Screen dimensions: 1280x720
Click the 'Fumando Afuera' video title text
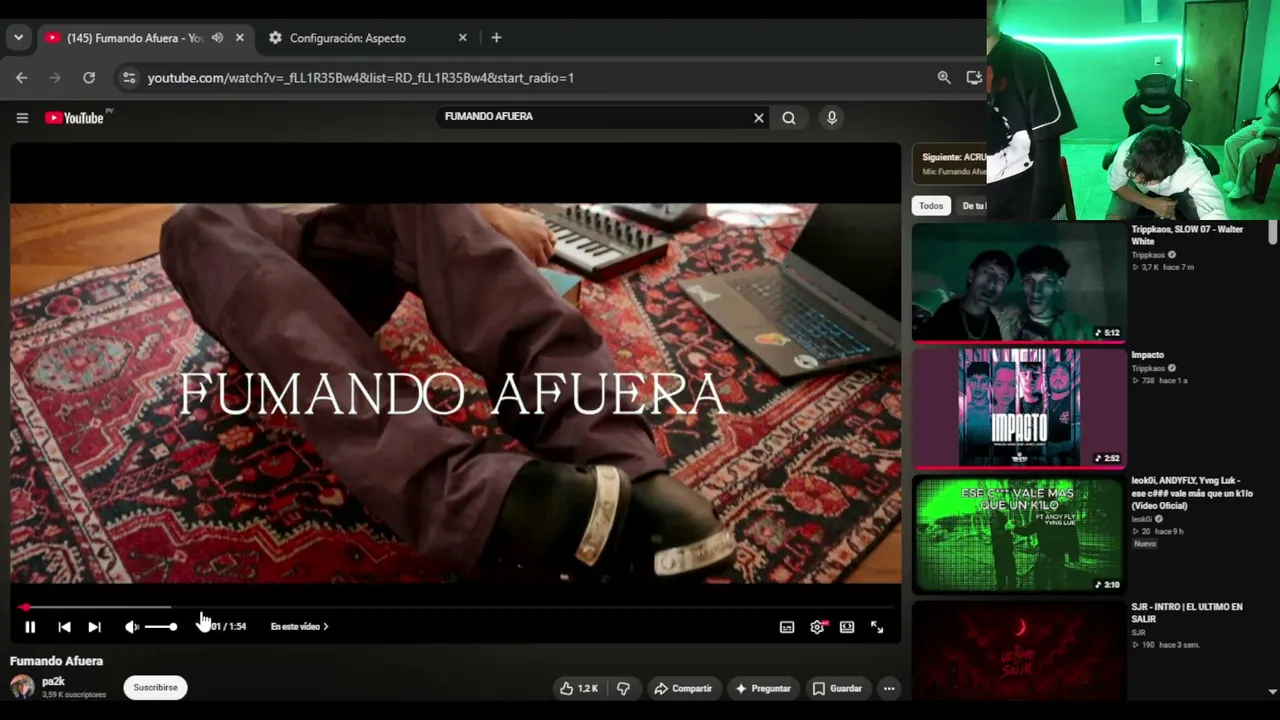tap(56, 661)
